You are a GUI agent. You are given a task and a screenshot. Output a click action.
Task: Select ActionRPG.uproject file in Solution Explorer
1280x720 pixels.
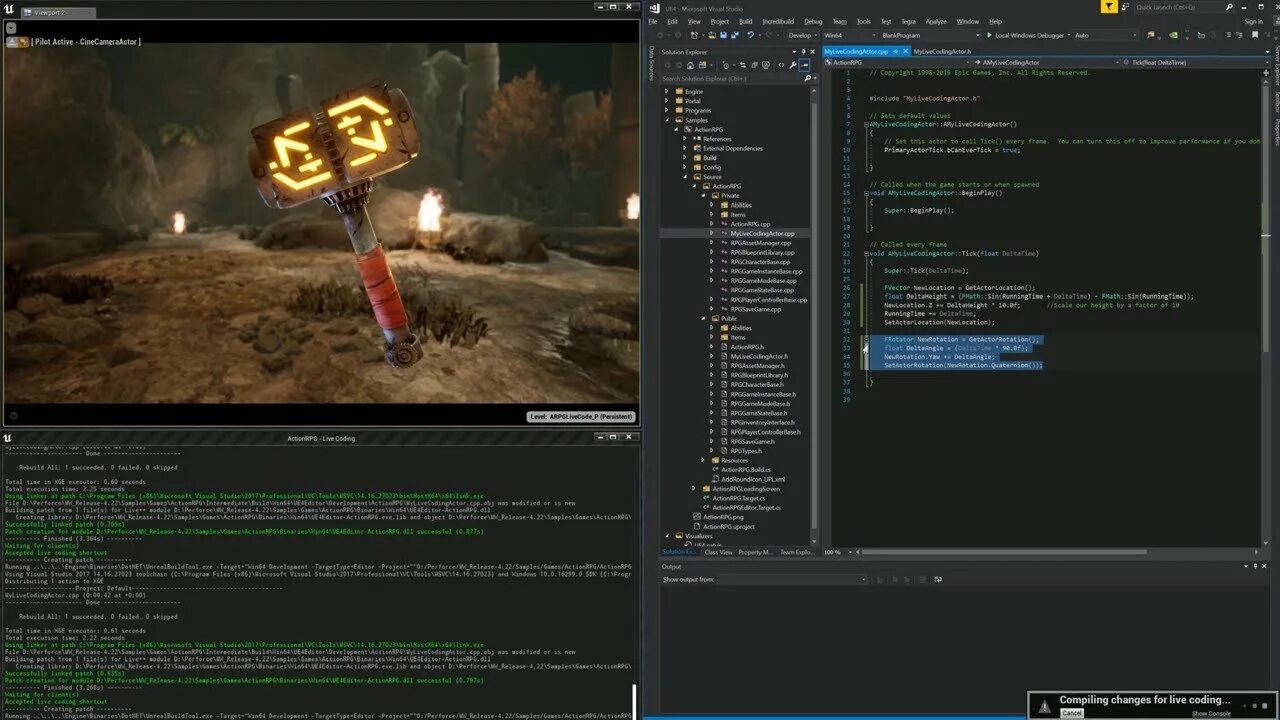(728, 526)
